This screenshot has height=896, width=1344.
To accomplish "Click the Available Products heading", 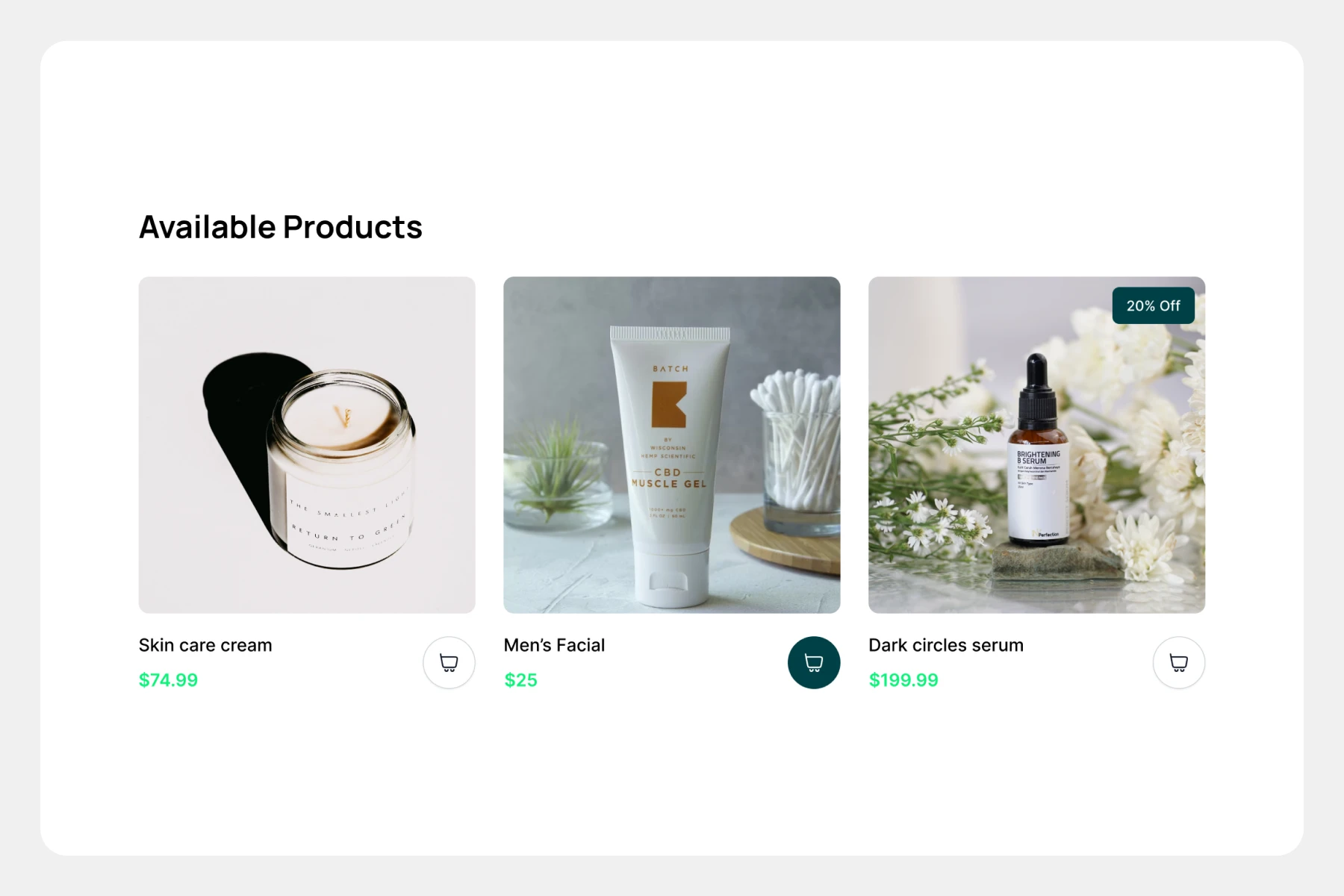I will point(281,227).
